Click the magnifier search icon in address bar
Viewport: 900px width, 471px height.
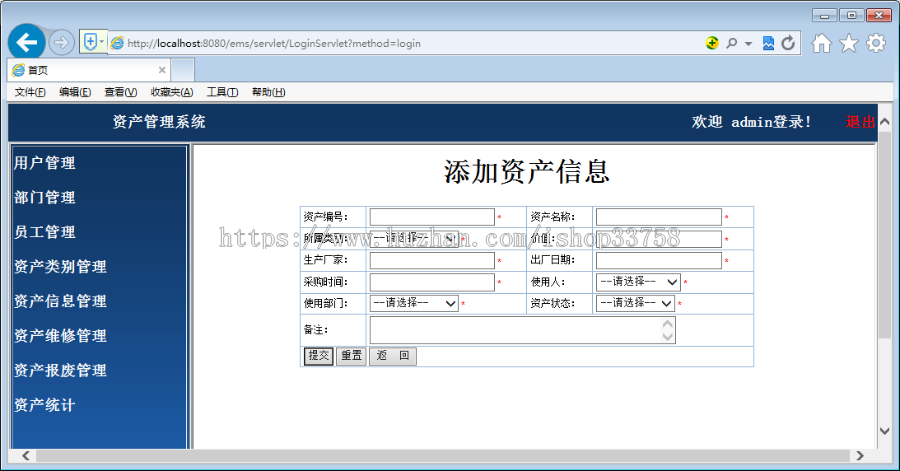731,43
